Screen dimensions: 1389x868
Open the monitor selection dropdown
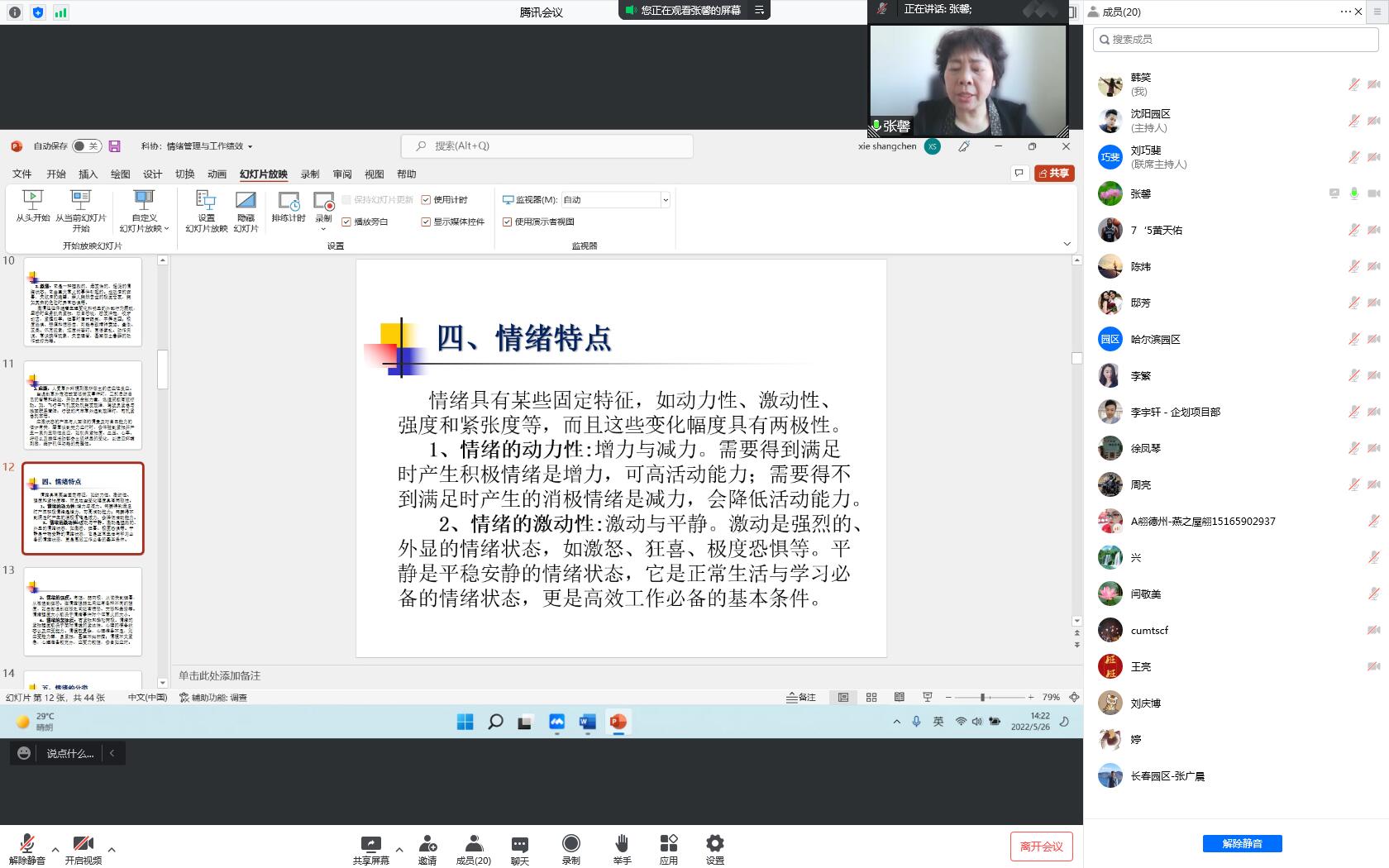coord(665,200)
